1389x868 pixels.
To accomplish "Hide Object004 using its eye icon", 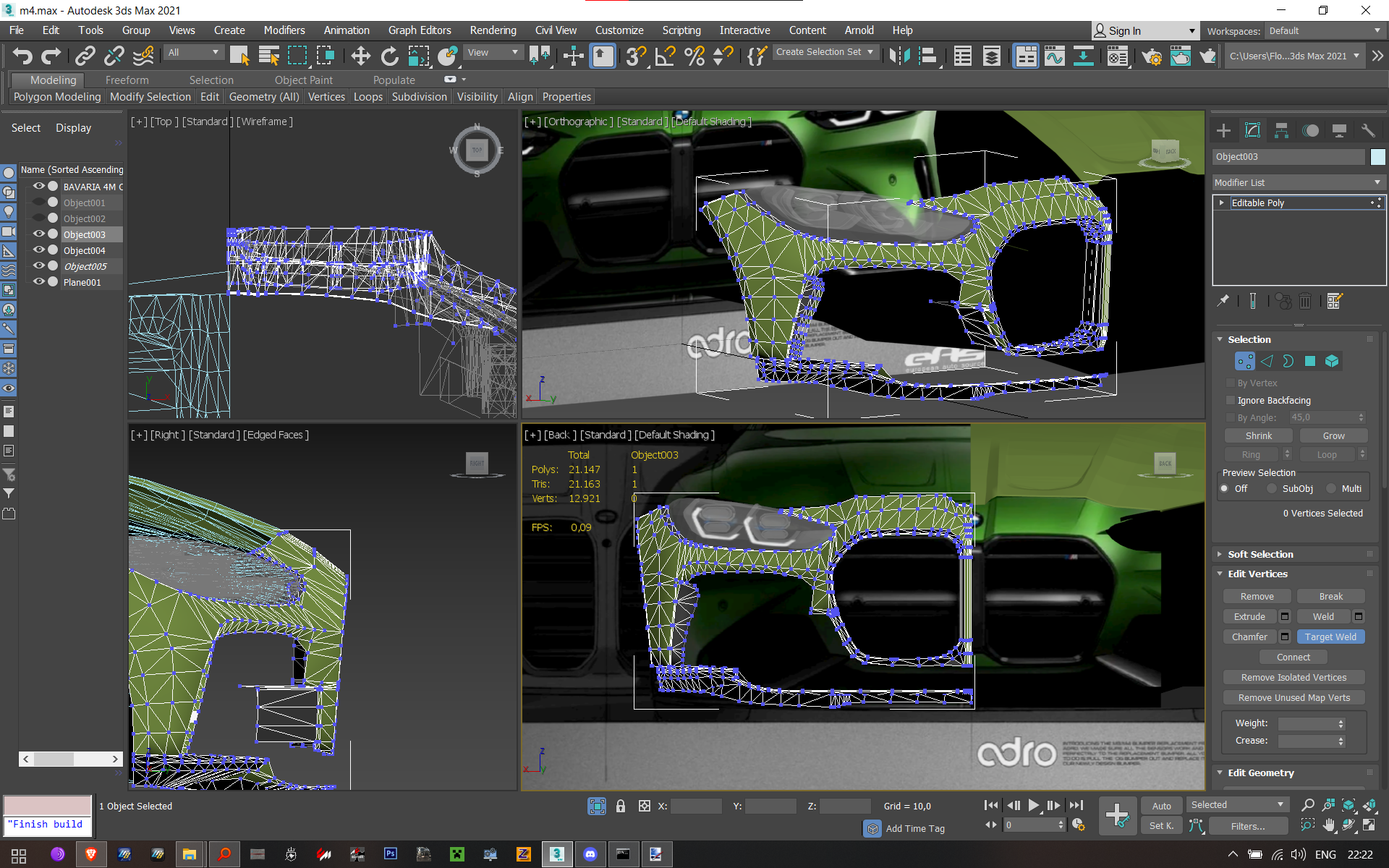I will [x=39, y=250].
